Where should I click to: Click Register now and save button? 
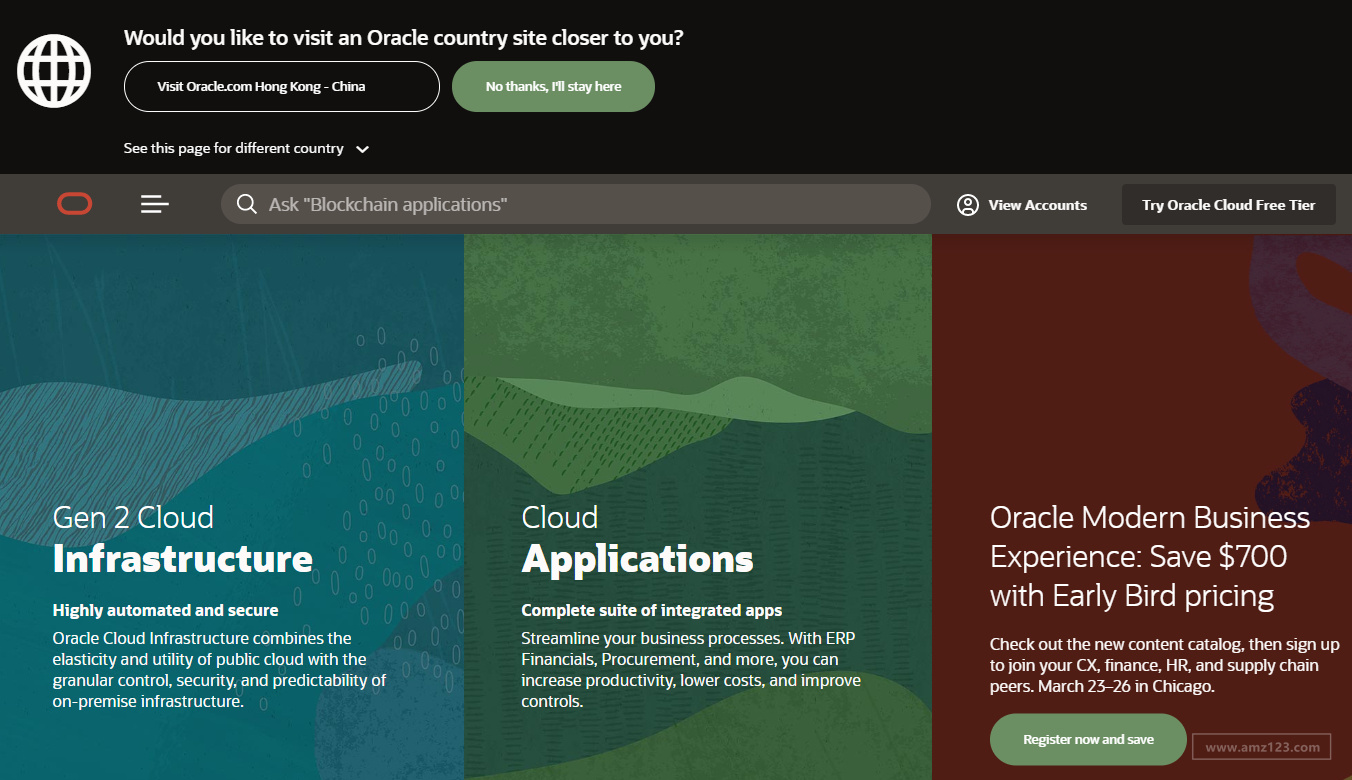(x=1088, y=740)
